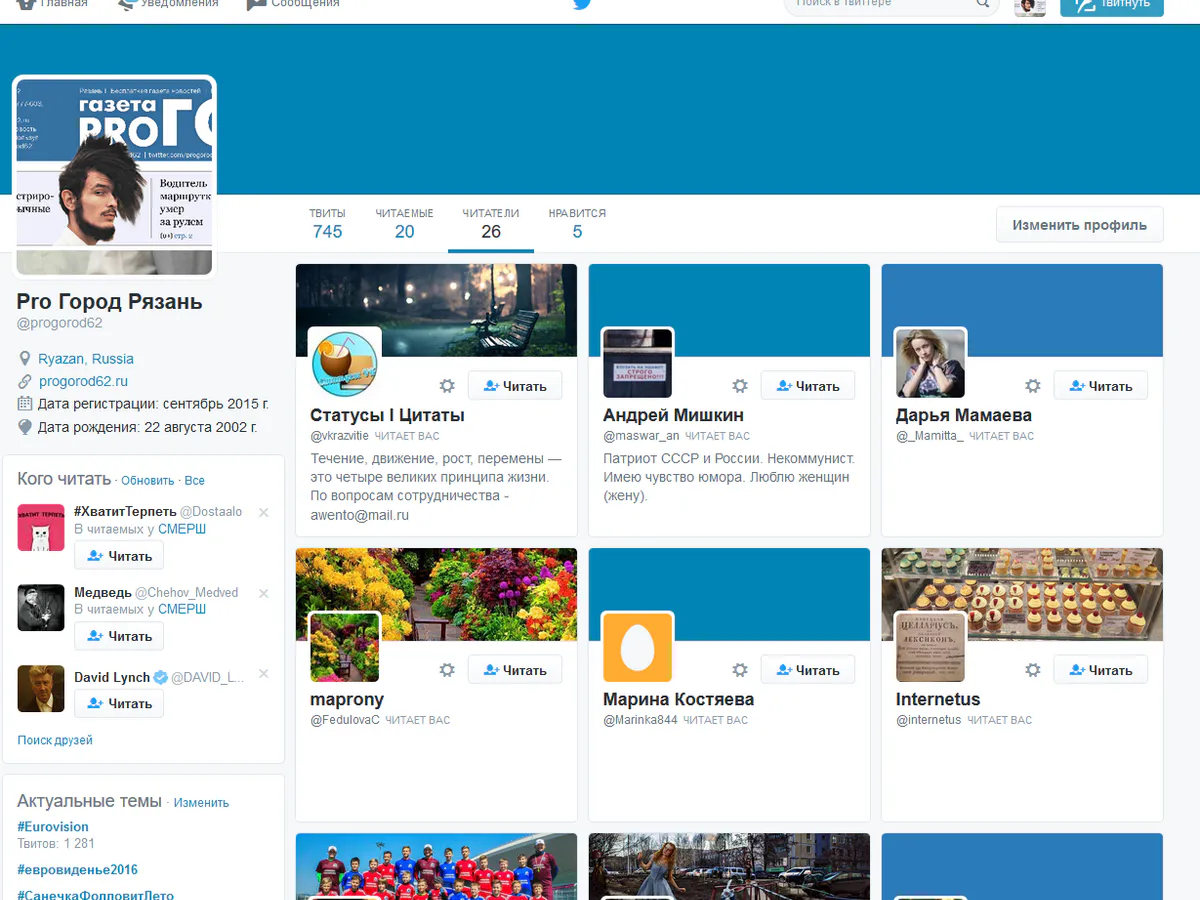Click the Twitter bird logo
The height and width of the screenshot is (900, 1200).
[x=582, y=4]
